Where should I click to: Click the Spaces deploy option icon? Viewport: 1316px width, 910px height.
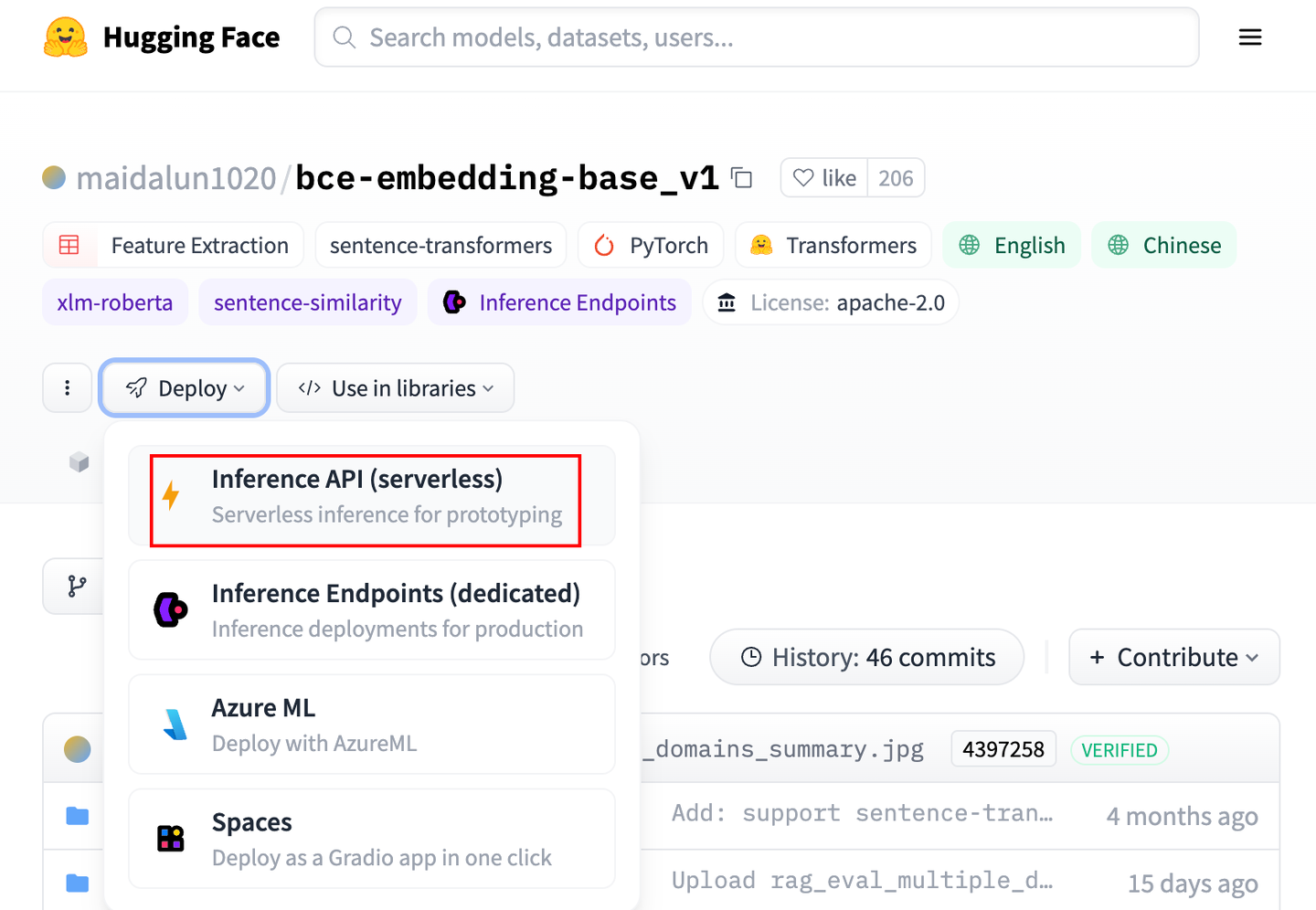click(x=170, y=838)
